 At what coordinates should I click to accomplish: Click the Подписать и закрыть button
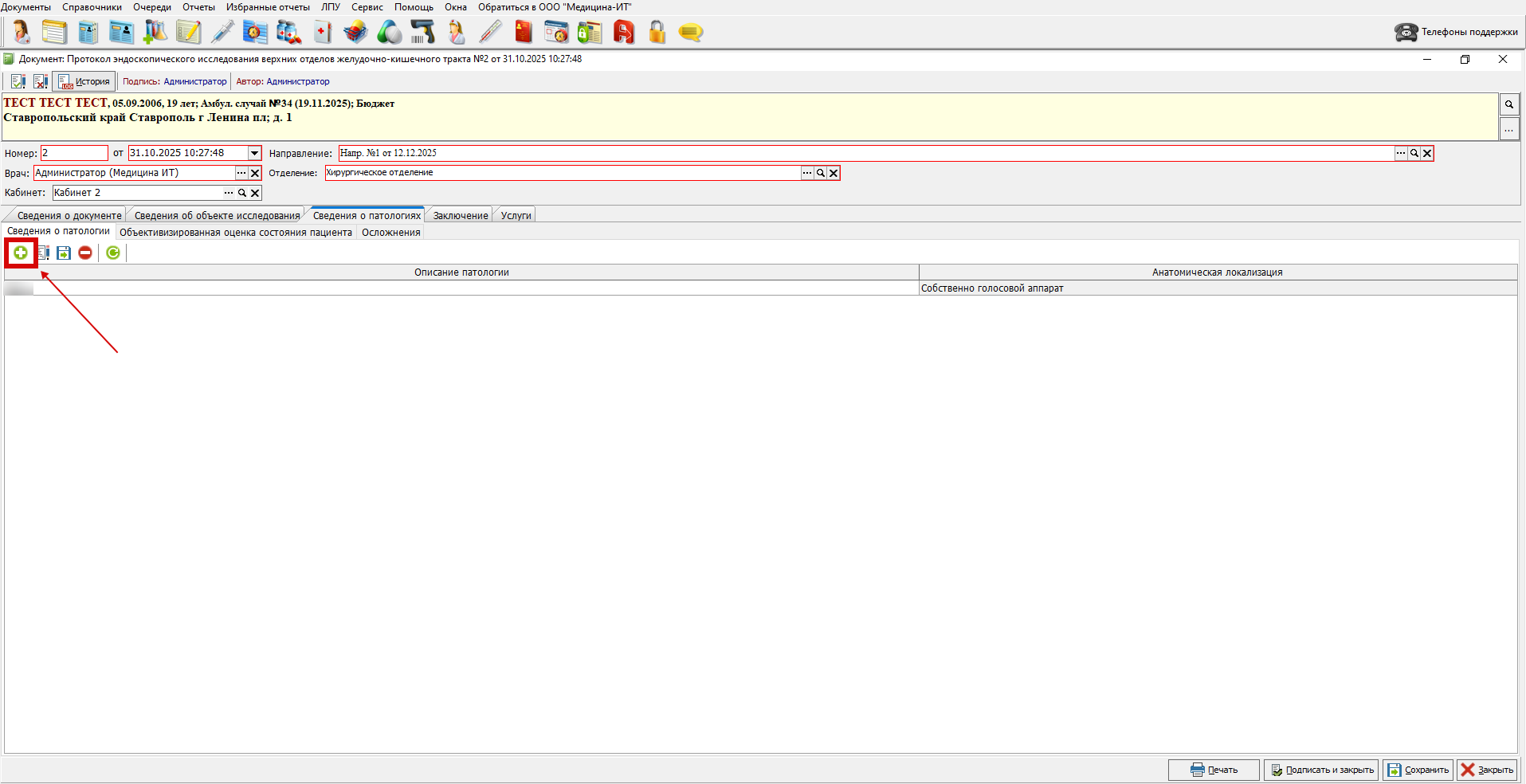tap(1321, 770)
